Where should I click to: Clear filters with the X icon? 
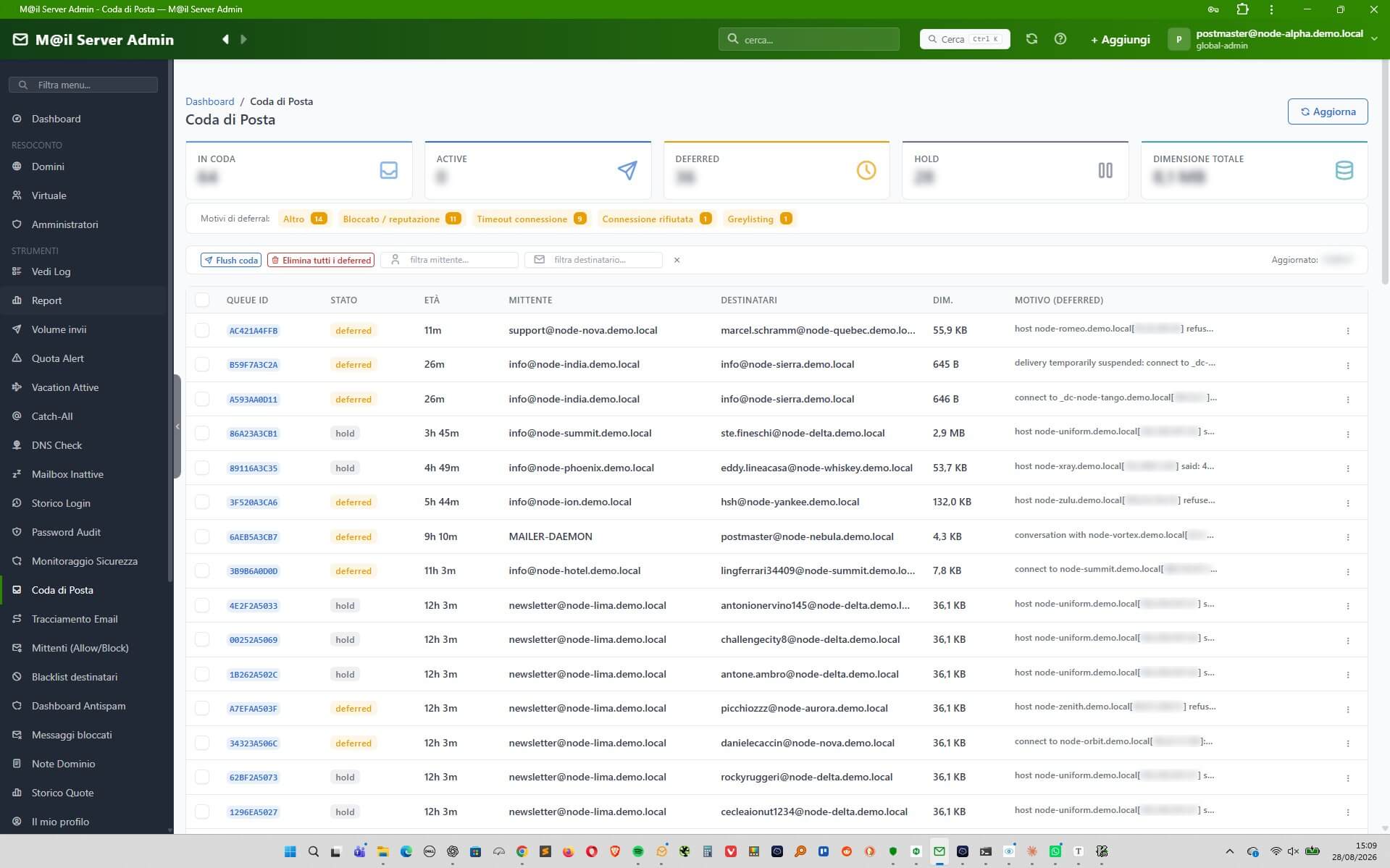[x=677, y=260]
